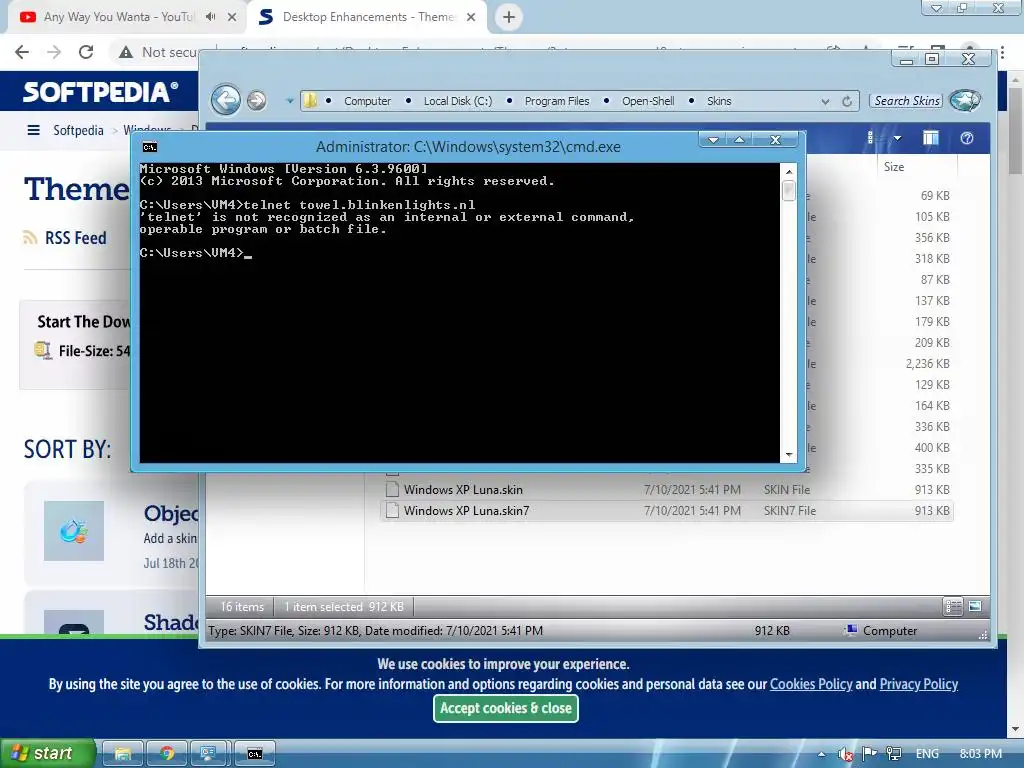Screen dimensions: 1024x768
Task: Click the Explorer change view icon
Action: (x=870, y=138)
